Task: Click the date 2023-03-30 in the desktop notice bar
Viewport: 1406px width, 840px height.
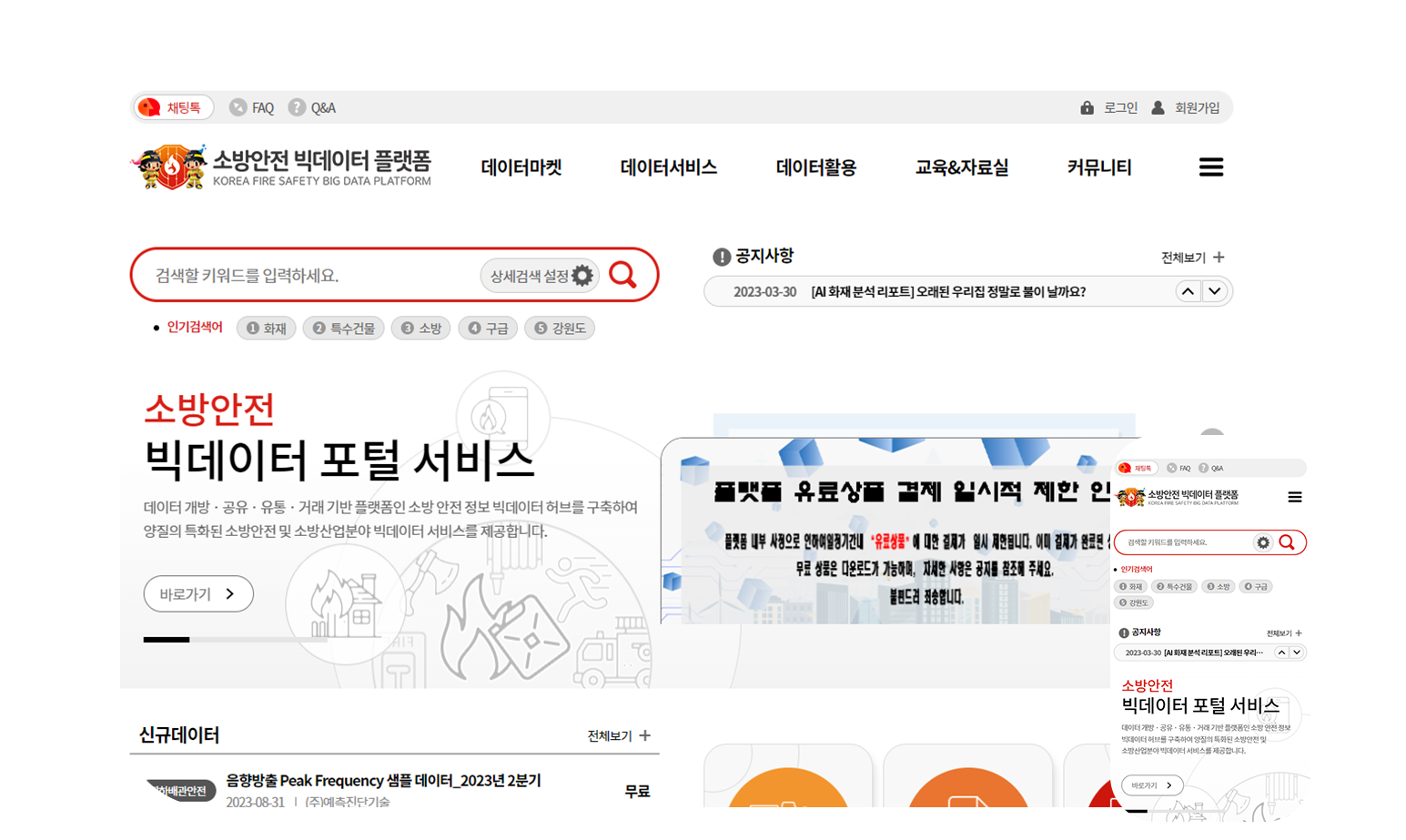Action: click(x=764, y=292)
